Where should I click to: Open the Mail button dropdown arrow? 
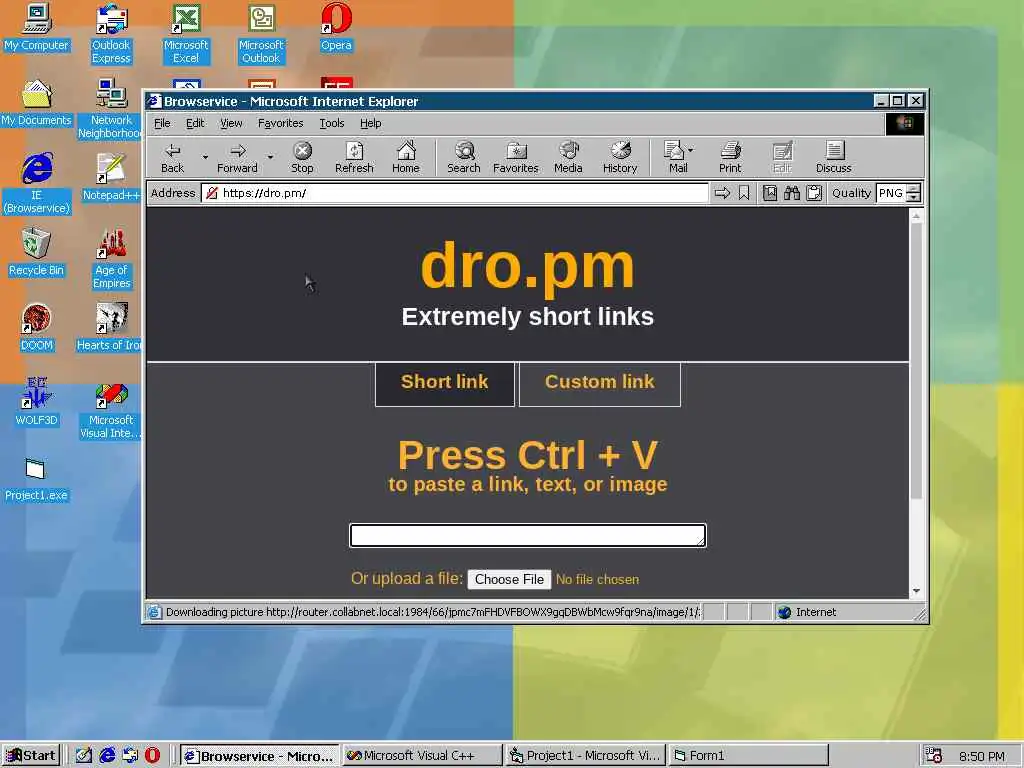[691, 150]
